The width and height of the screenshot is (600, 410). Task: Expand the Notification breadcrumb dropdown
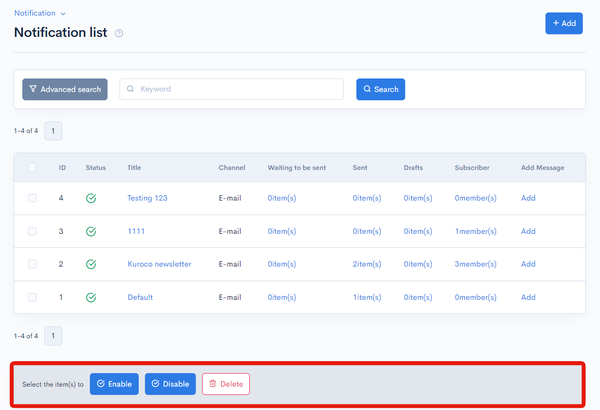40,13
